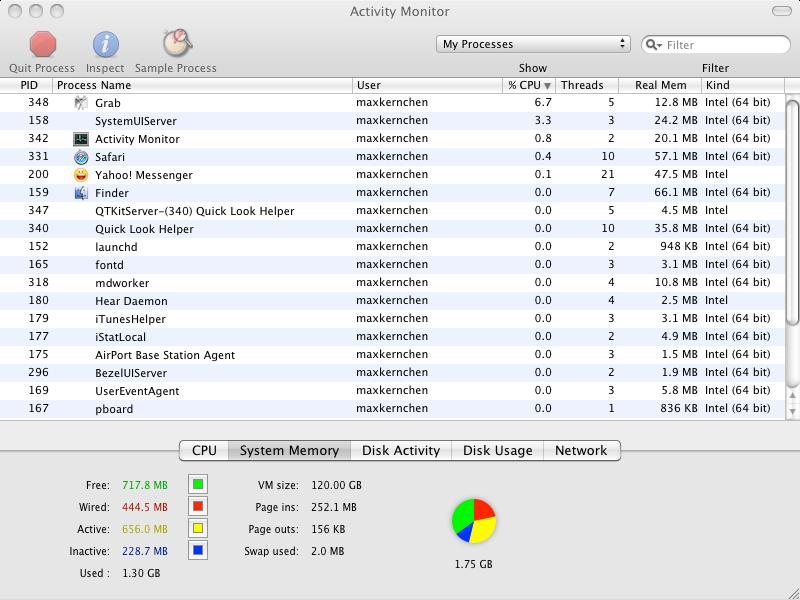Select the Hear Daemon process row
This screenshot has height=600, width=800.
pos(392,301)
